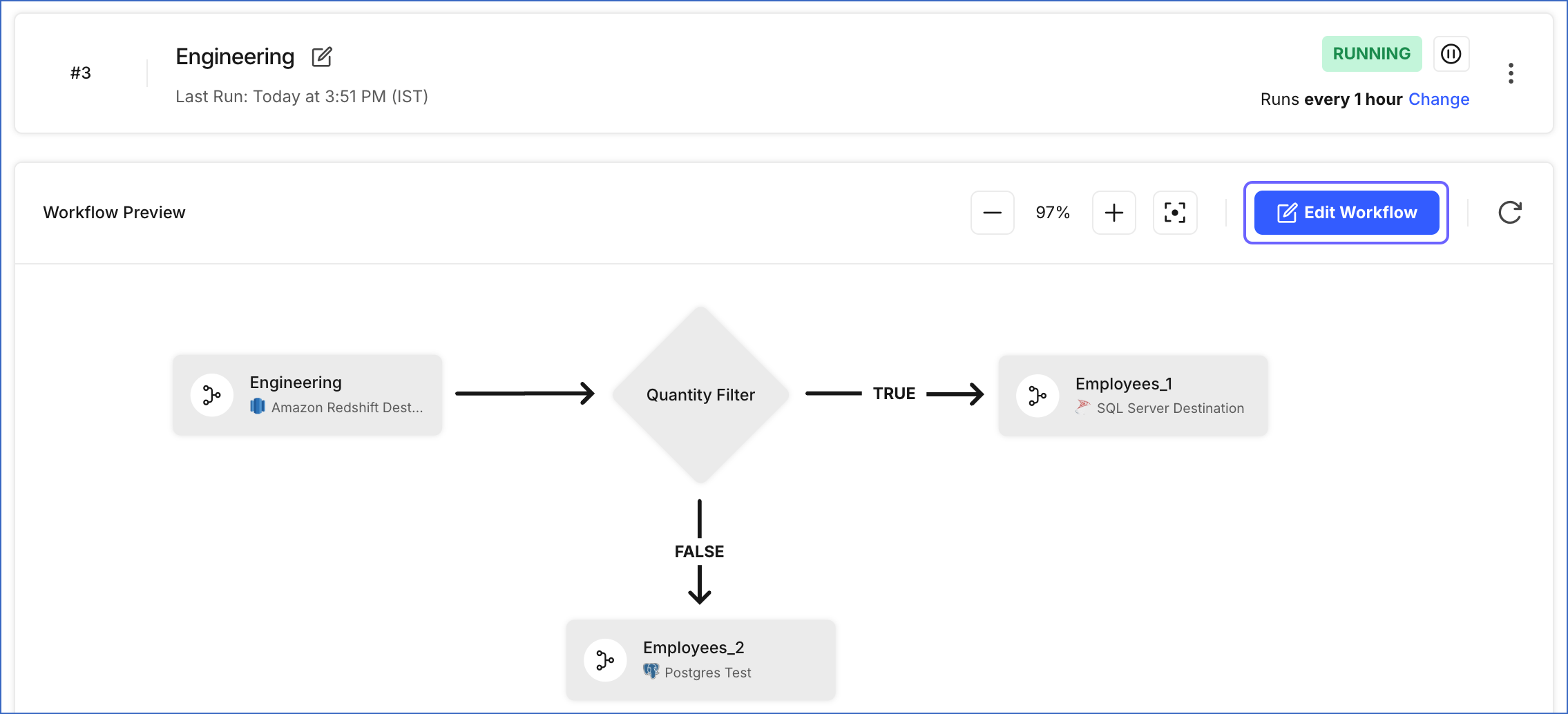
Task: Select the Quantity Filter decision node
Action: tap(700, 394)
